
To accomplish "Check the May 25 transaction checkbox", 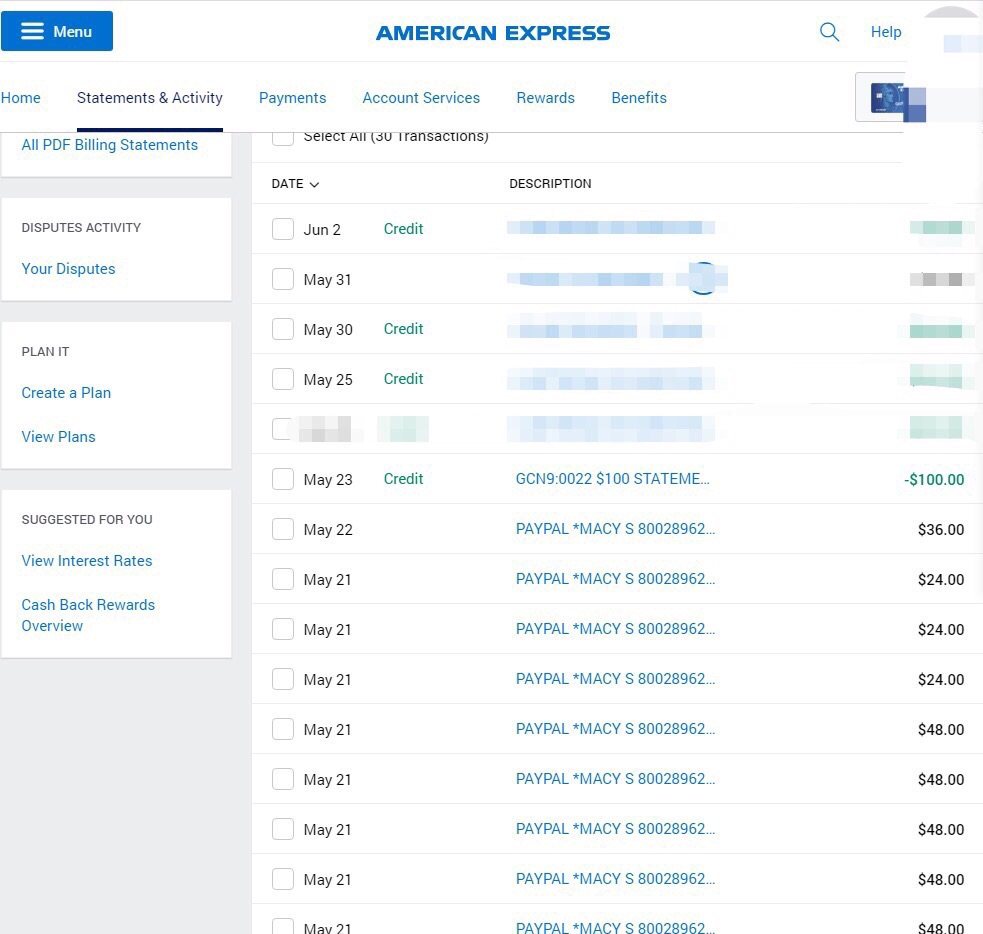I will coord(283,379).
